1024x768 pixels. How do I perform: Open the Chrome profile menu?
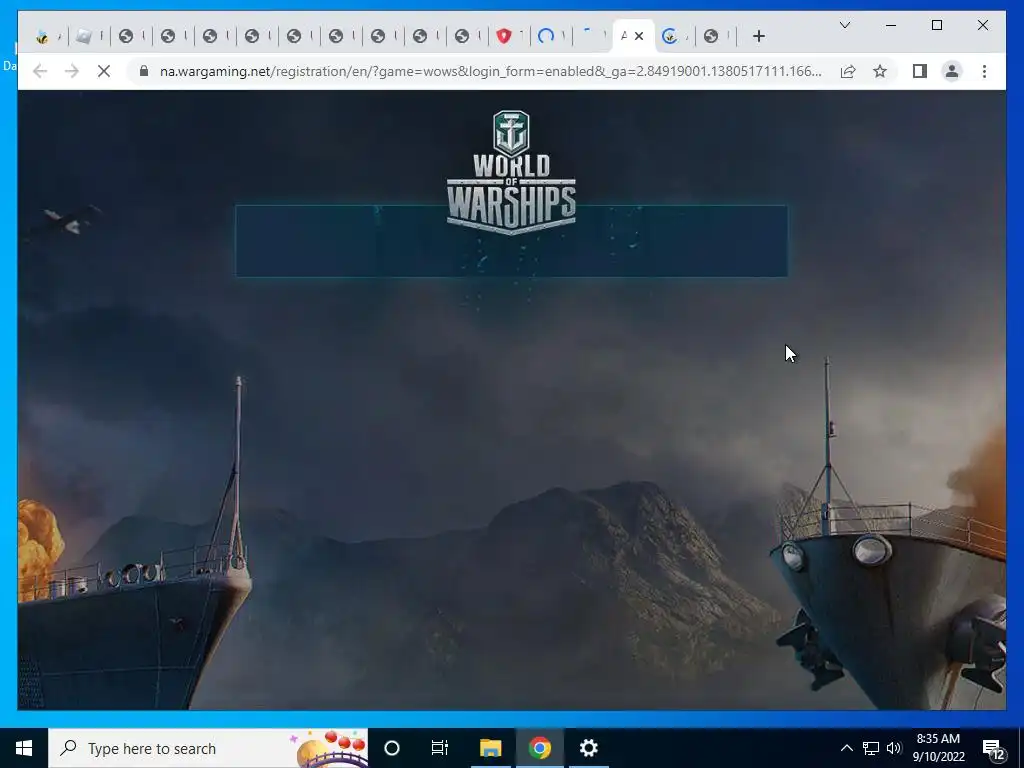tap(952, 71)
